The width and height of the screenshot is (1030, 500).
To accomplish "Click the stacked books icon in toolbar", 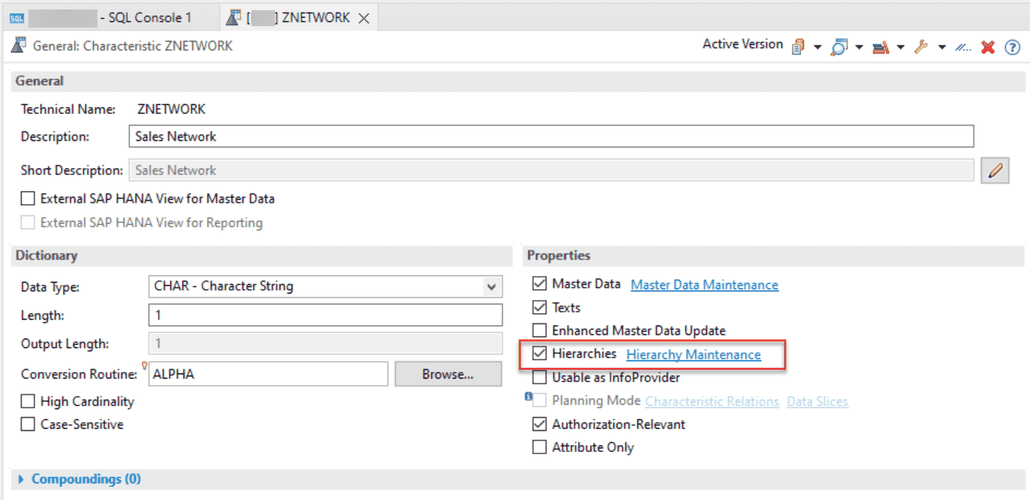I will (881, 46).
